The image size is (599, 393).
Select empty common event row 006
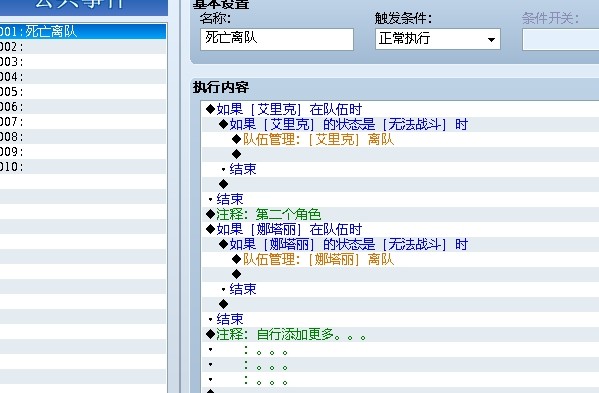pyautogui.click(x=83, y=107)
